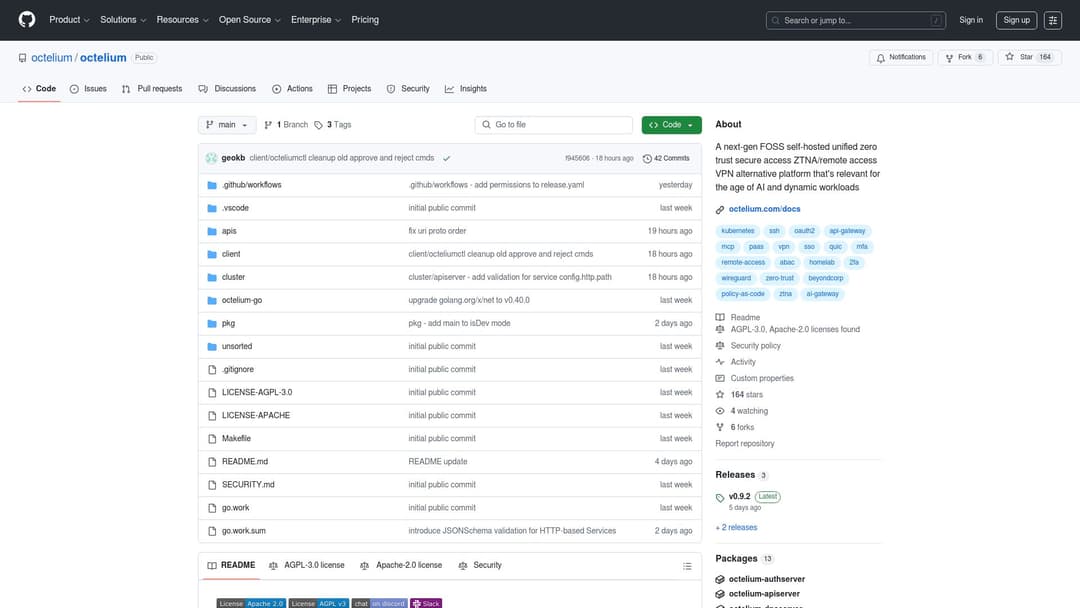Click the Security policy link in About
The image size is (1080, 608).
click(756, 346)
